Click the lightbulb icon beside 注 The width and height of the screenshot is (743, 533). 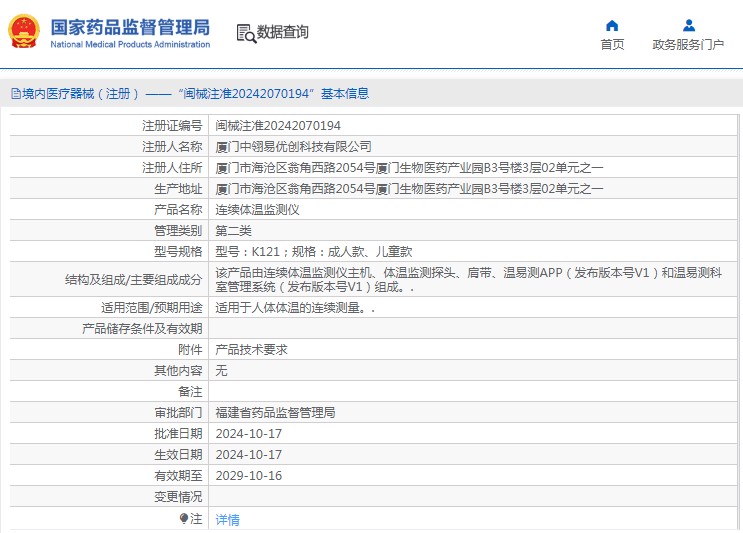184,519
